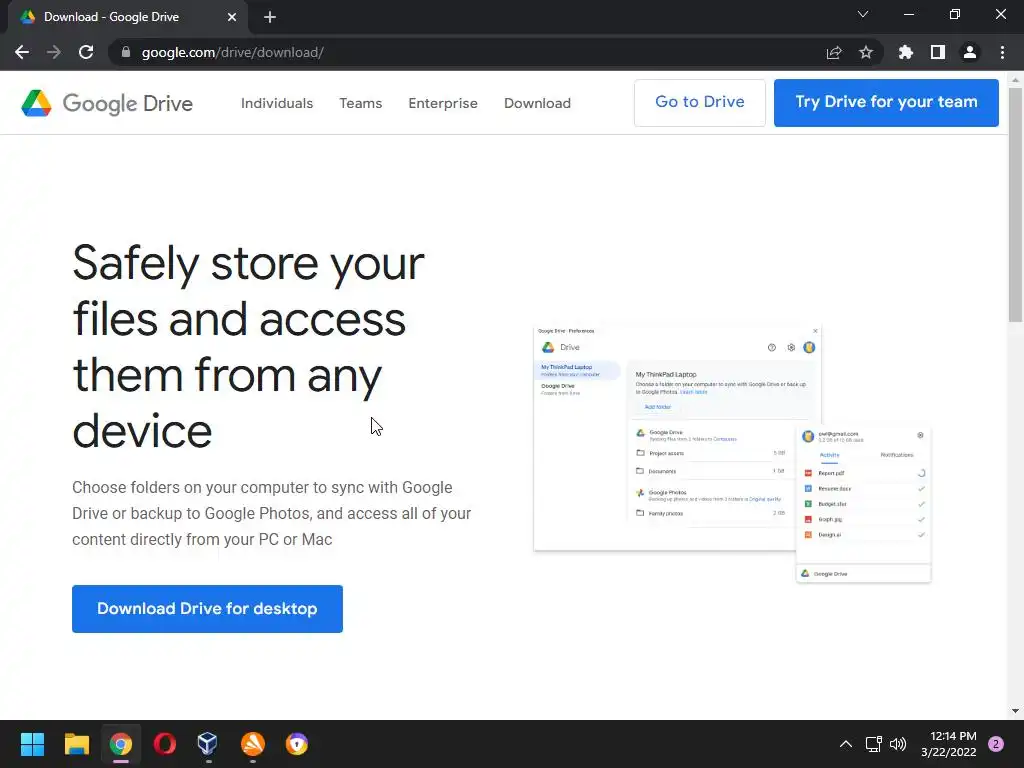
Task: Click Try Drive for your team
Action: [886, 103]
